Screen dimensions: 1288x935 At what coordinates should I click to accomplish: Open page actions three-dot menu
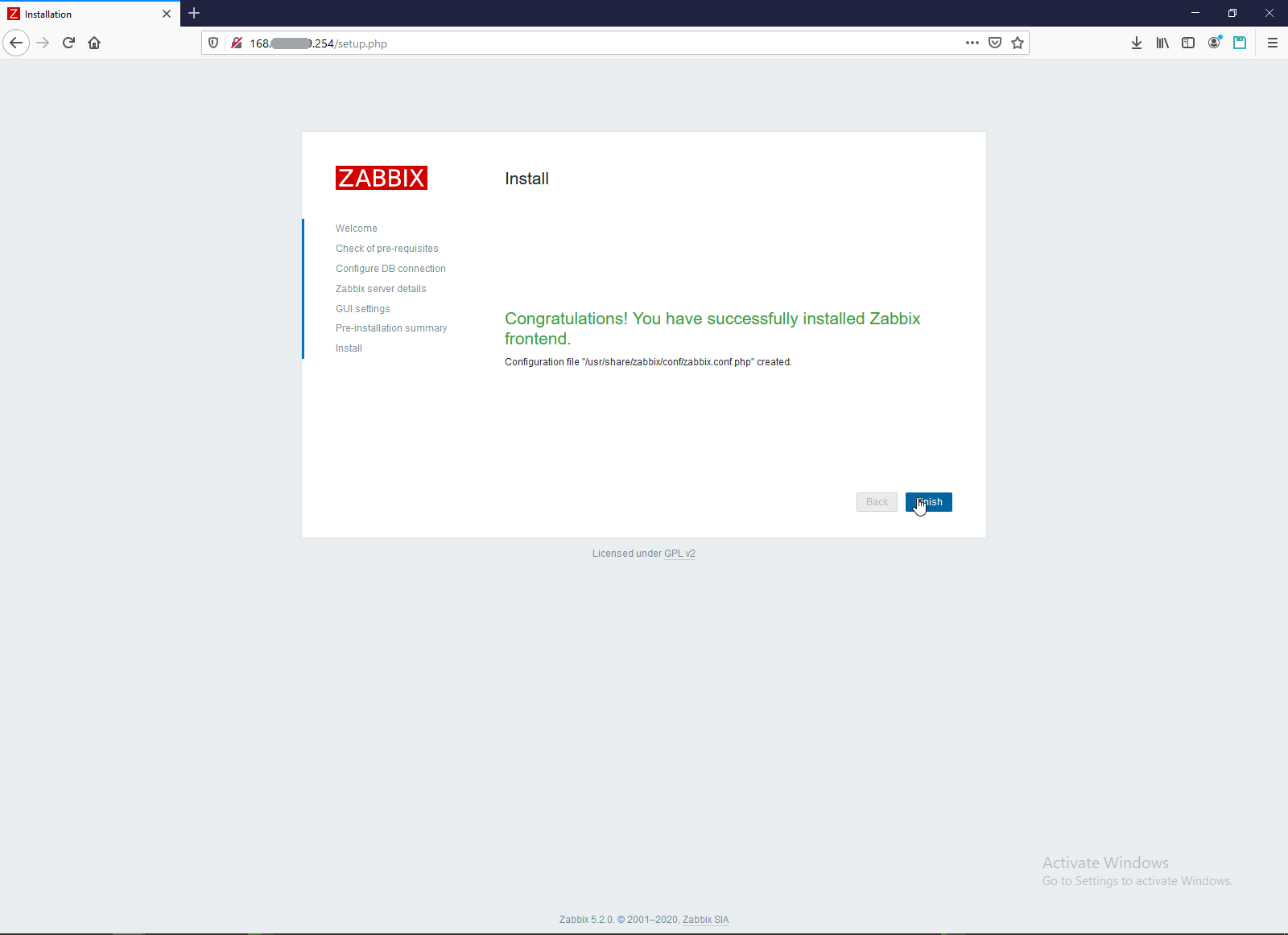pos(972,43)
